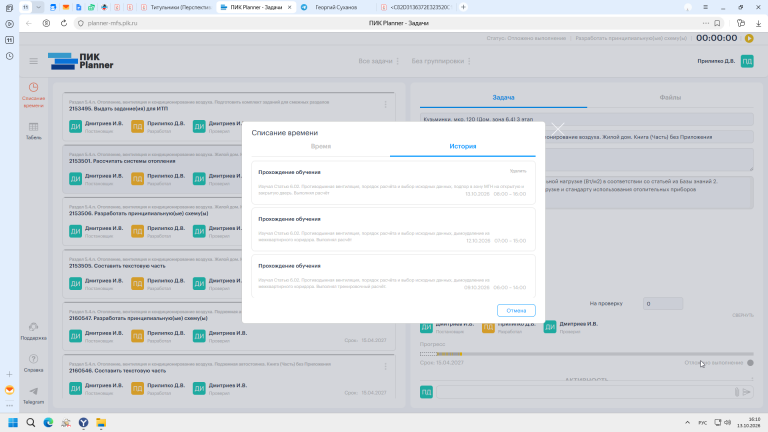Open the address bar three-dots menu
768x432 pixels.
(x=706, y=23)
